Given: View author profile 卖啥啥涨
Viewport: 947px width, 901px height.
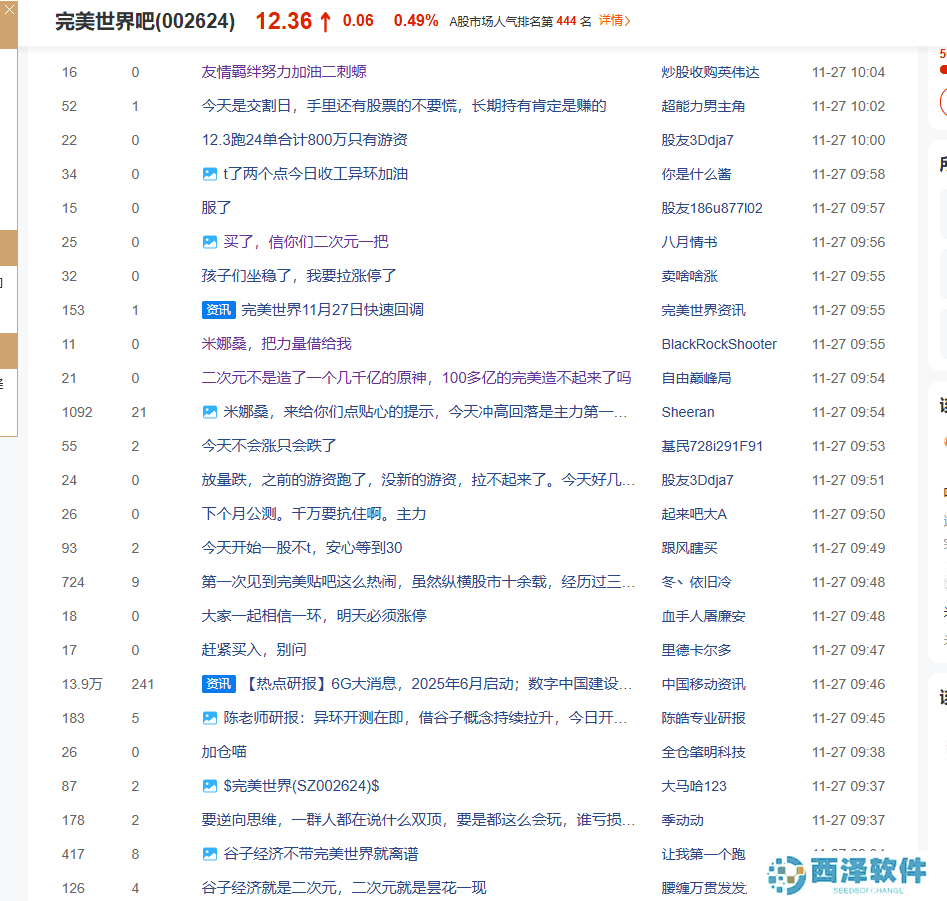Looking at the screenshot, I should click(x=689, y=276).
